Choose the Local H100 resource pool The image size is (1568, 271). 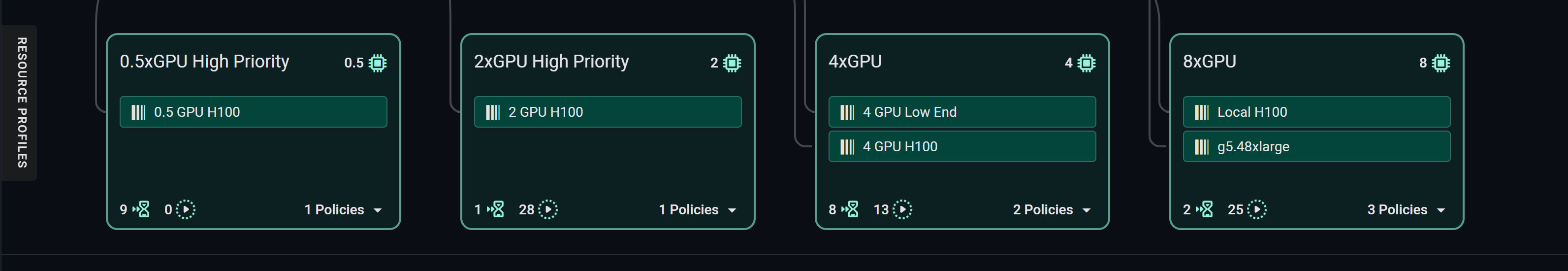1316,112
